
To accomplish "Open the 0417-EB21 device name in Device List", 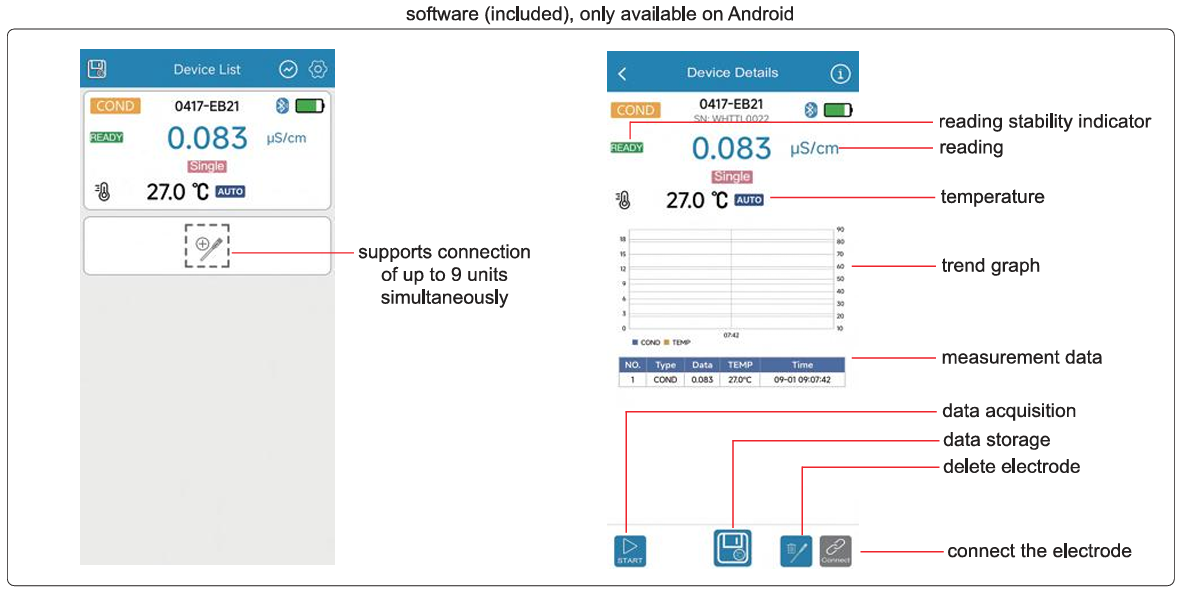I will coord(207,106).
